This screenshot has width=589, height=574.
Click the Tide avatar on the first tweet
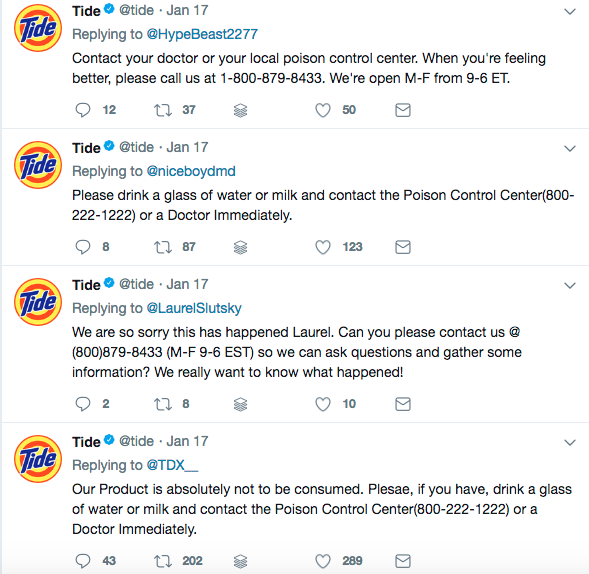pos(38,28)
